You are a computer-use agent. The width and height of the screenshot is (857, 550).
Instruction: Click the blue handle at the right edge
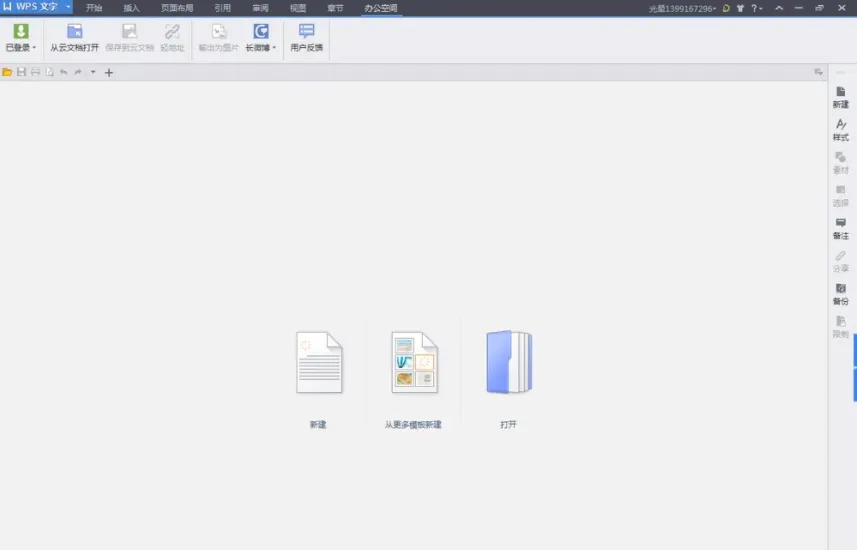coord(855,368)
